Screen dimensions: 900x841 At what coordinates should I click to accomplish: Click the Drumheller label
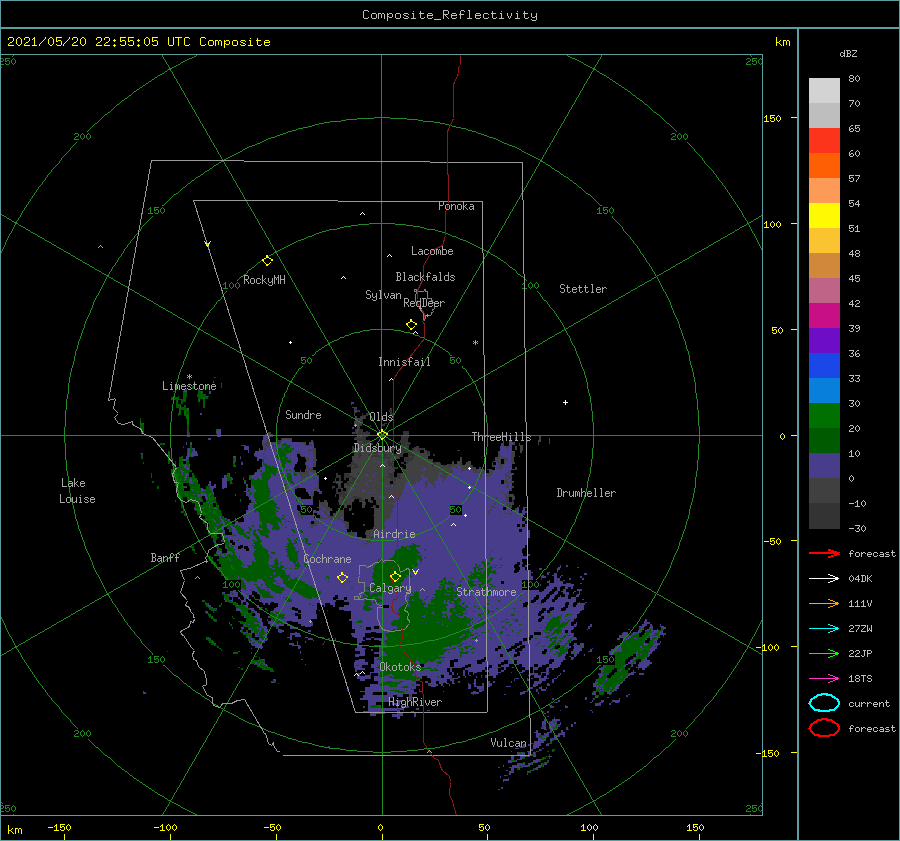(x=586, y=493)
